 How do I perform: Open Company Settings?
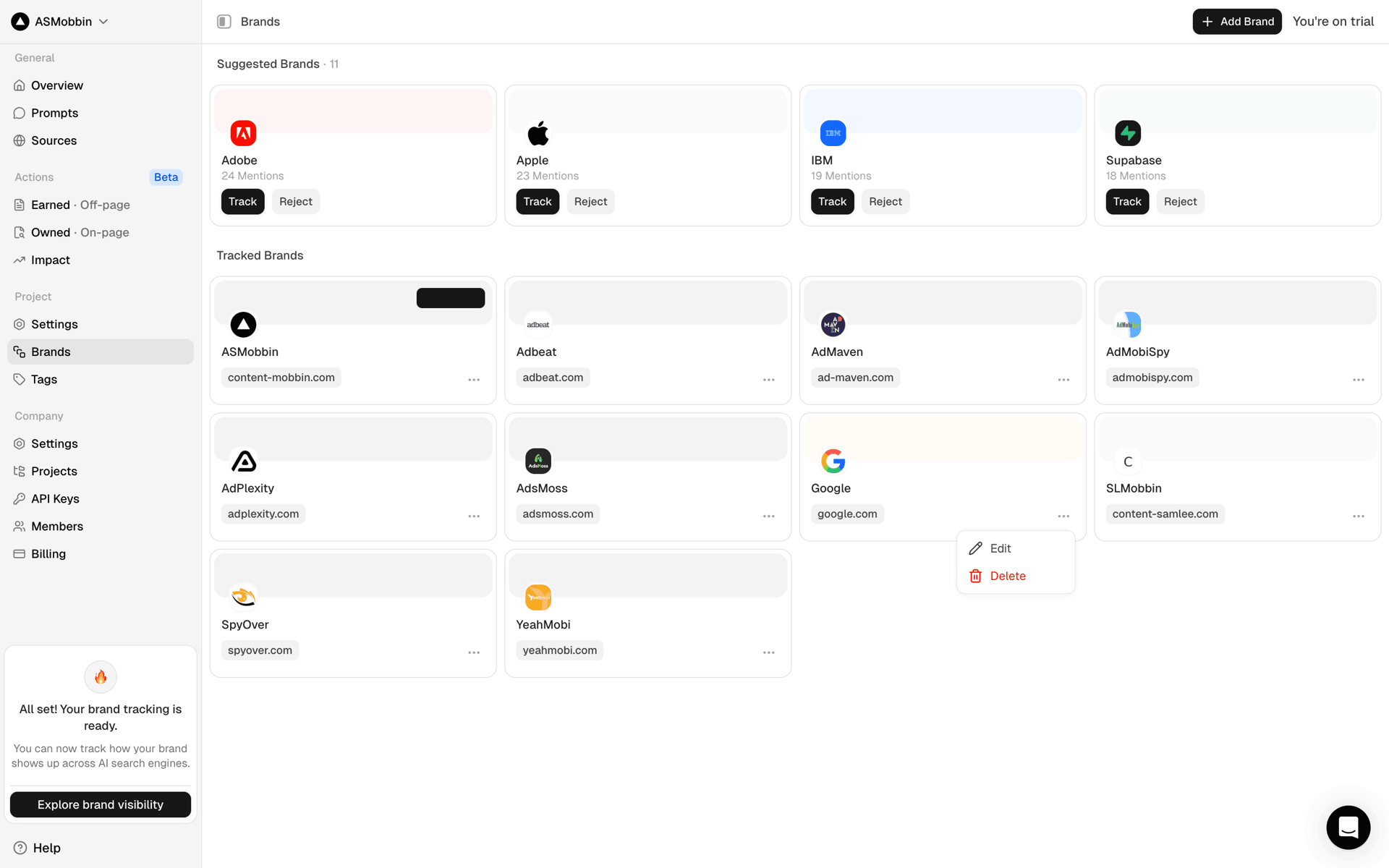(x=101, y=443)
